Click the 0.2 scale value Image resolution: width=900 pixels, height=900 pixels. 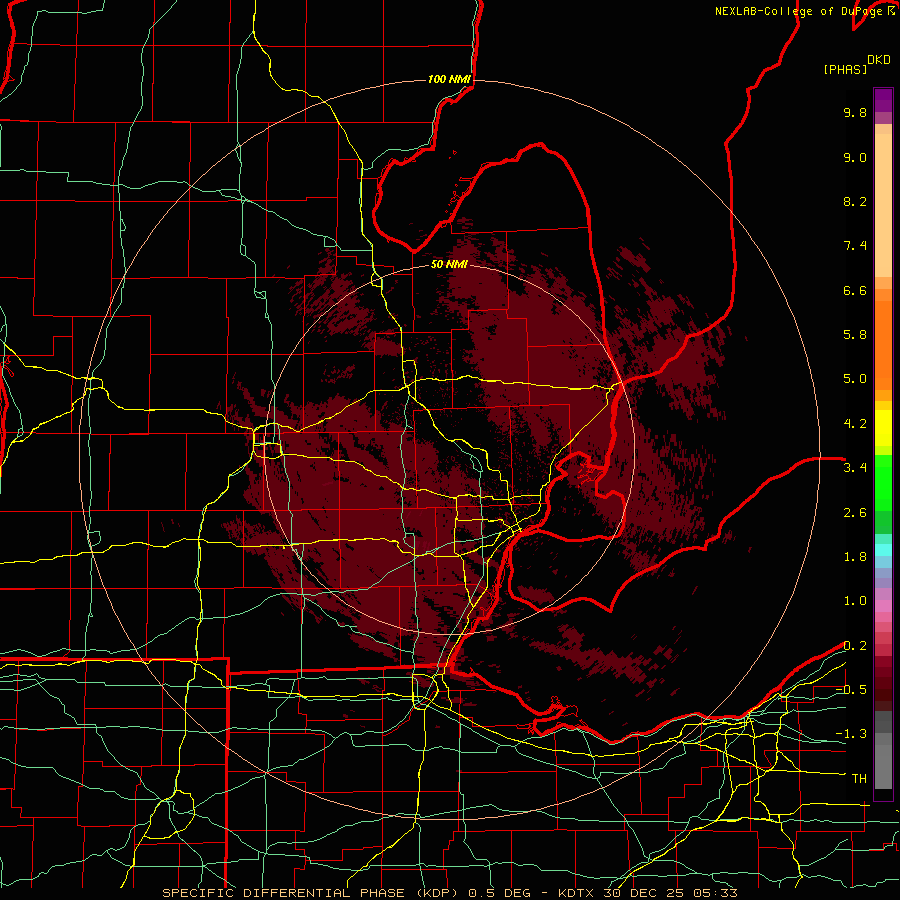(855, 646)
